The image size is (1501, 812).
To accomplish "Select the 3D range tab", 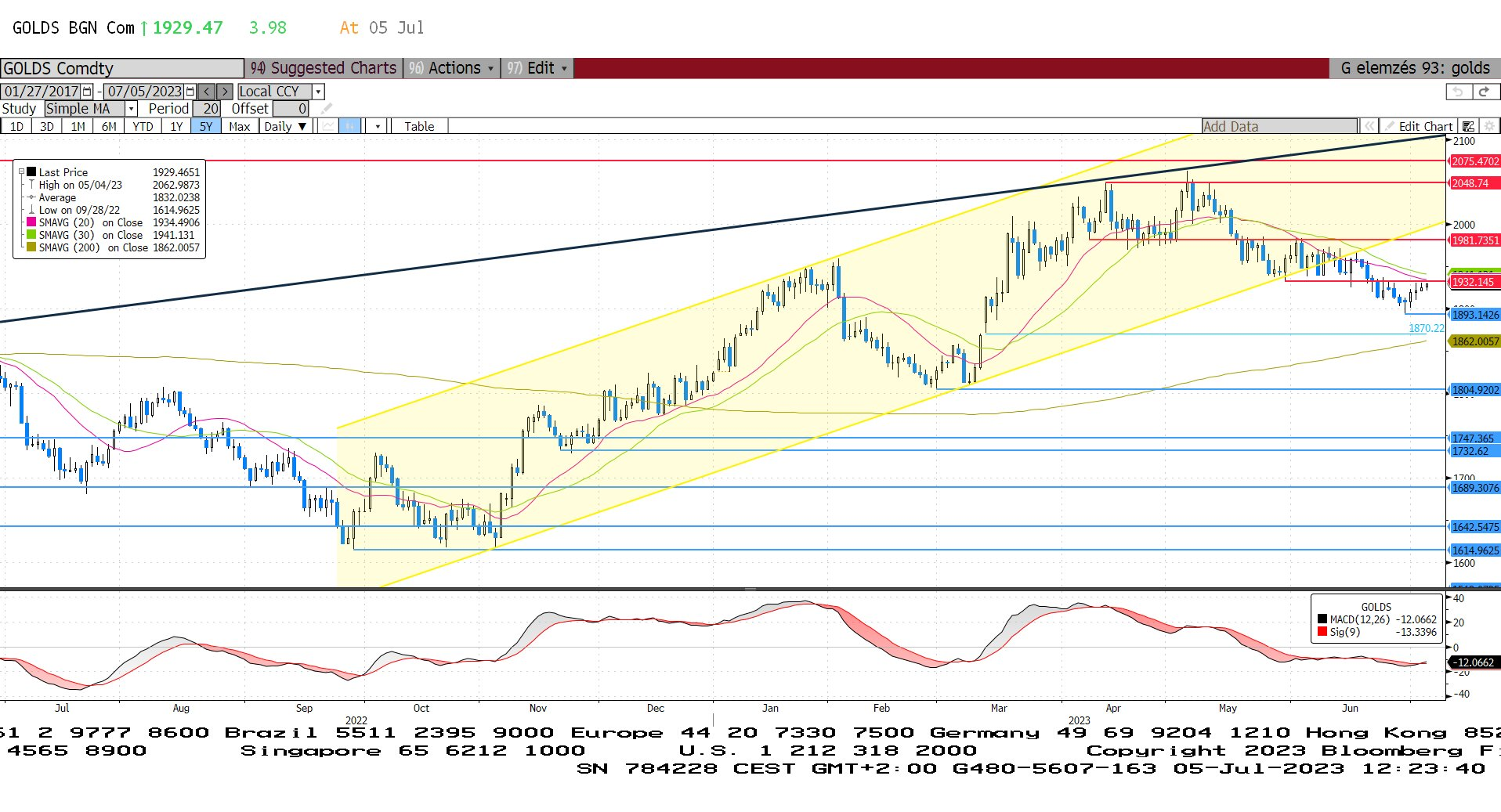I will (47, 126).
